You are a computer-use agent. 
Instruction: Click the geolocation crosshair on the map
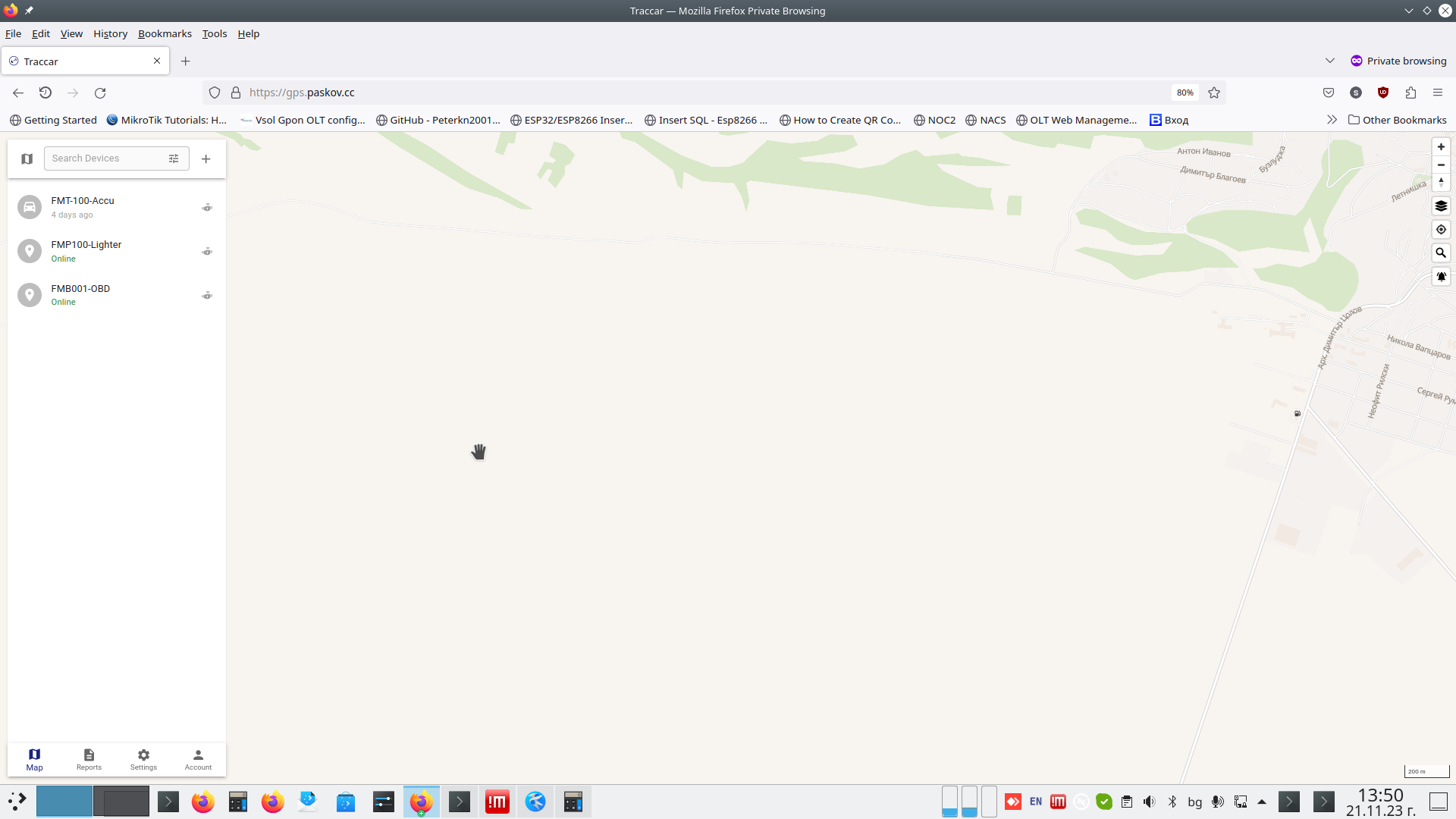(1440, 229)
